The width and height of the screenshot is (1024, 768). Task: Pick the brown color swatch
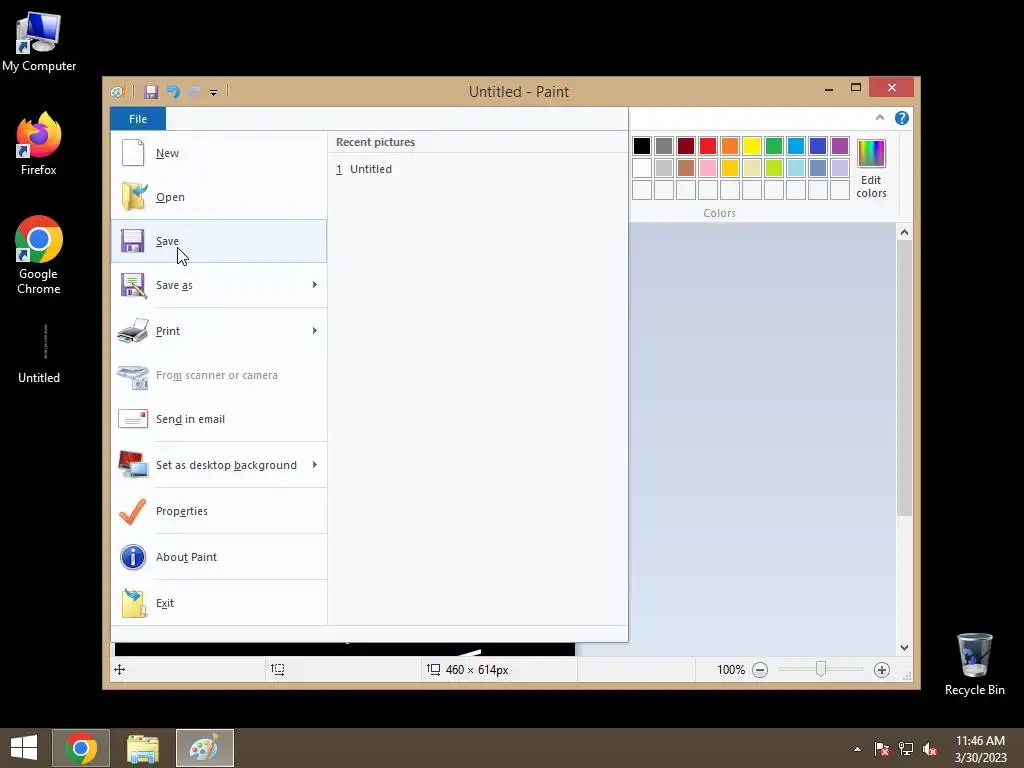click(686, 168)
